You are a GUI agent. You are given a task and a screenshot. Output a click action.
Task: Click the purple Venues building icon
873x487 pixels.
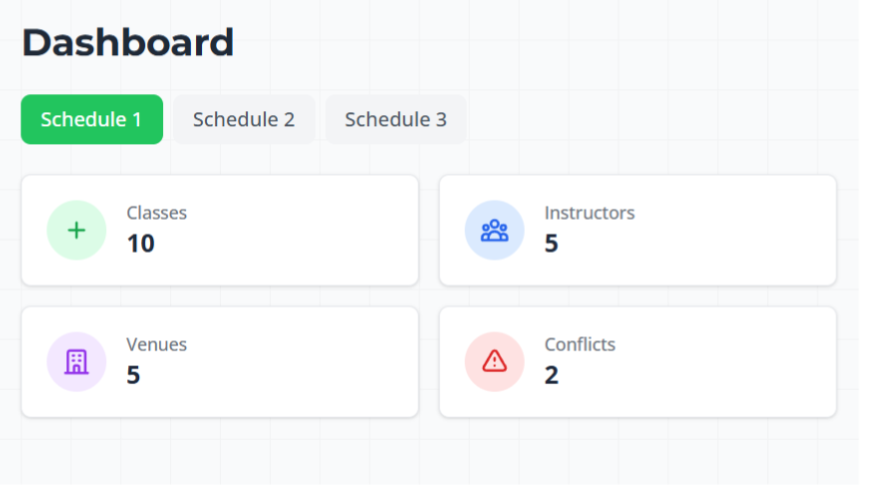(x=76, y=361)
